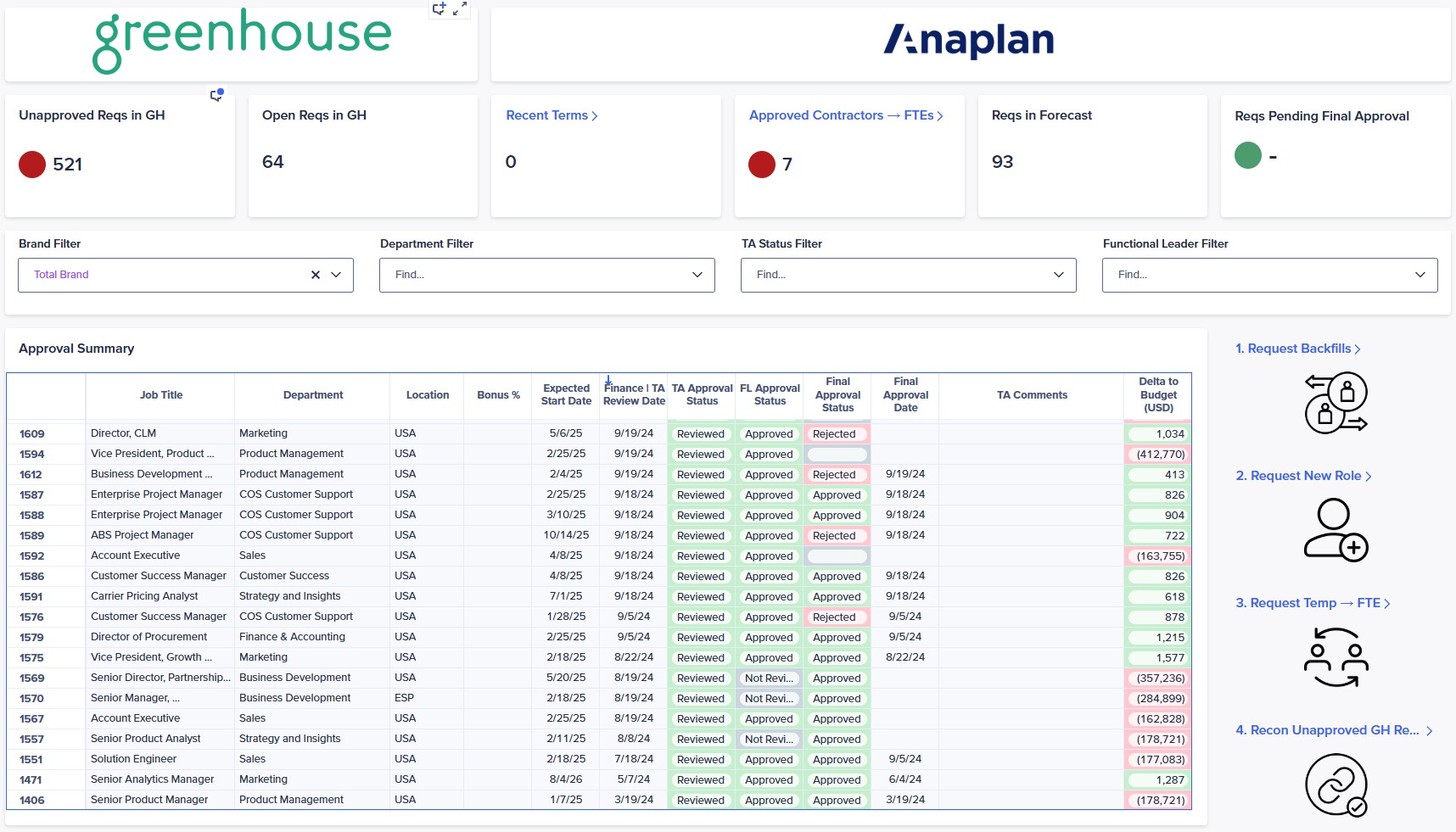Select the empty Final Approval Status cell for row 1594

click(837, 455)
